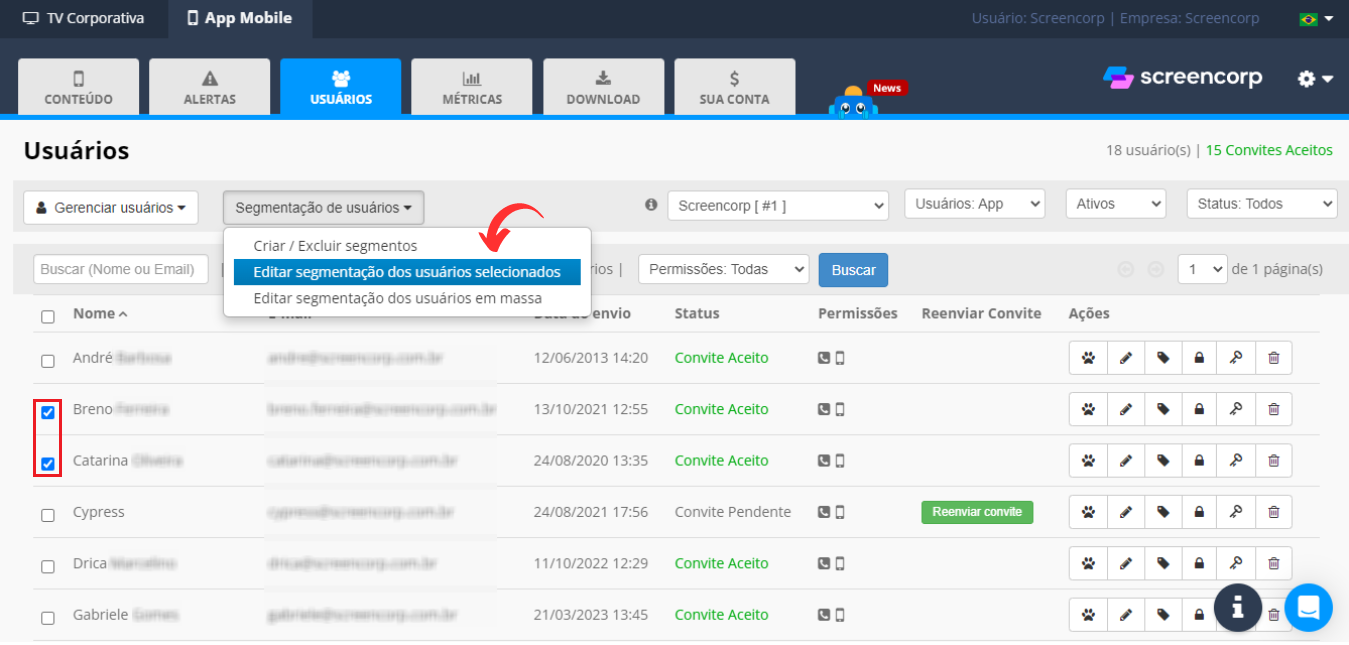This screenshot has width=1349, height=645.
Task: Click the padlock icon for Cypress
Action: [x=1199, y=512]
